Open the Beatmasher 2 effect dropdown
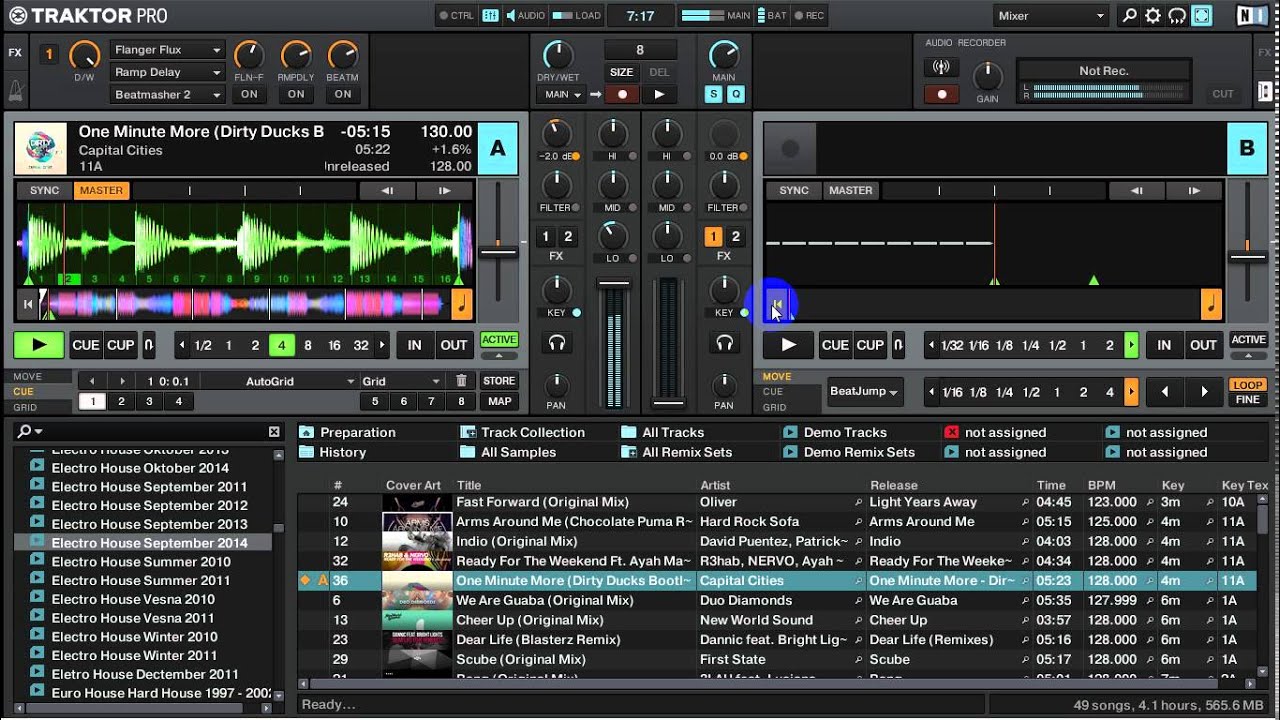The height and width of the screenshot is (720, 1280). coord(167,94)
